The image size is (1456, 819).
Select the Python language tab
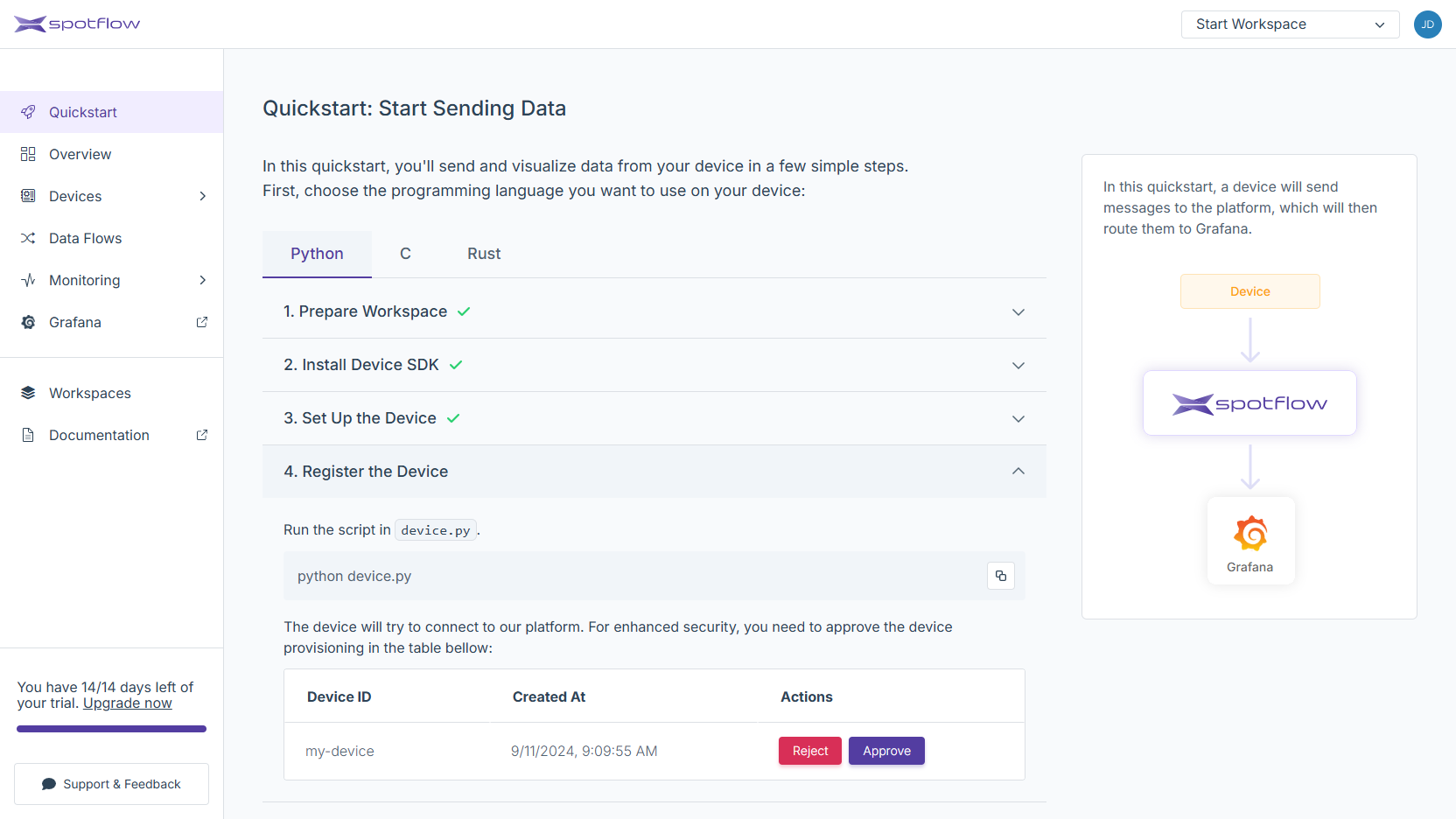pyautogui.click(x=317, y=254)
